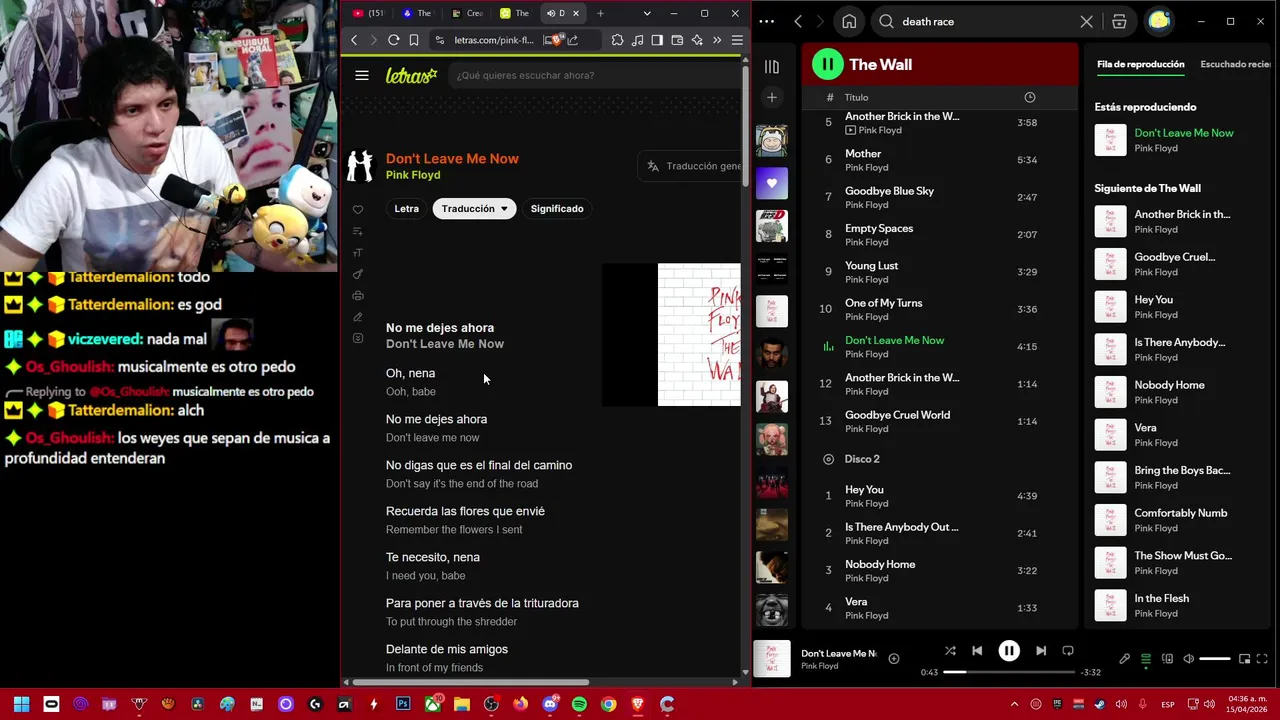
Task: Play Young Lust track row
Action: coord(941,272)
